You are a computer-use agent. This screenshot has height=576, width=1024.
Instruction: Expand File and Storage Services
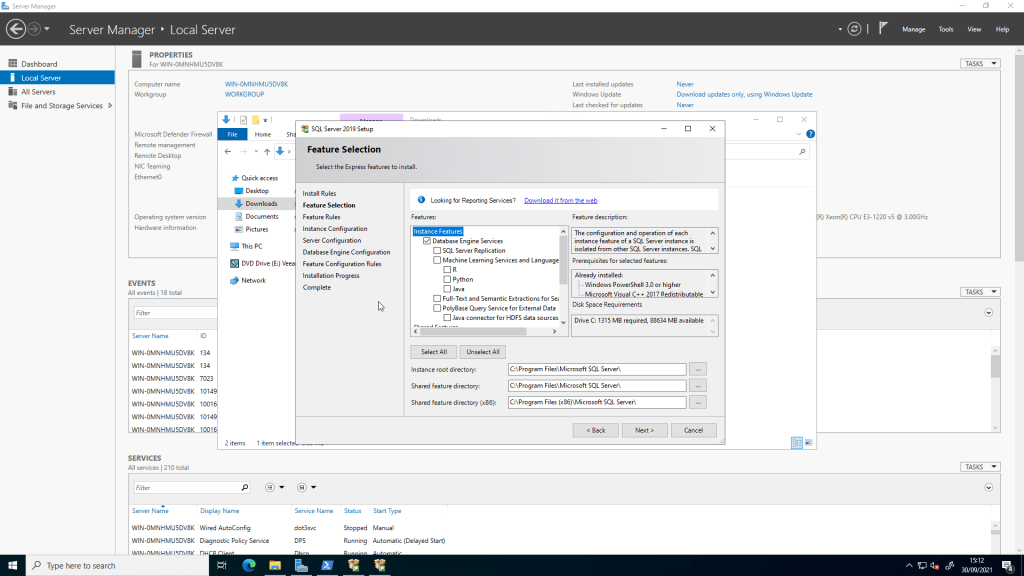[110, 106]
